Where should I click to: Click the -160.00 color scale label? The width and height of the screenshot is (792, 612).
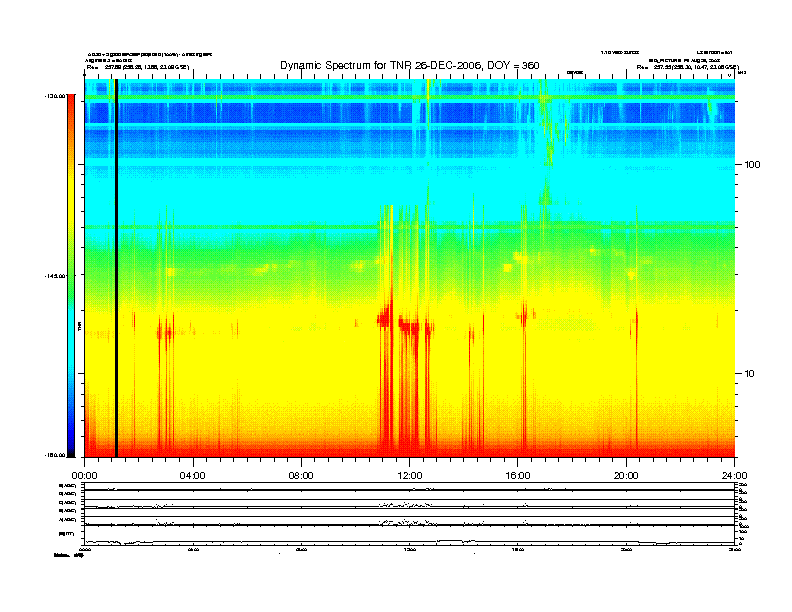[x=55, y=455]
